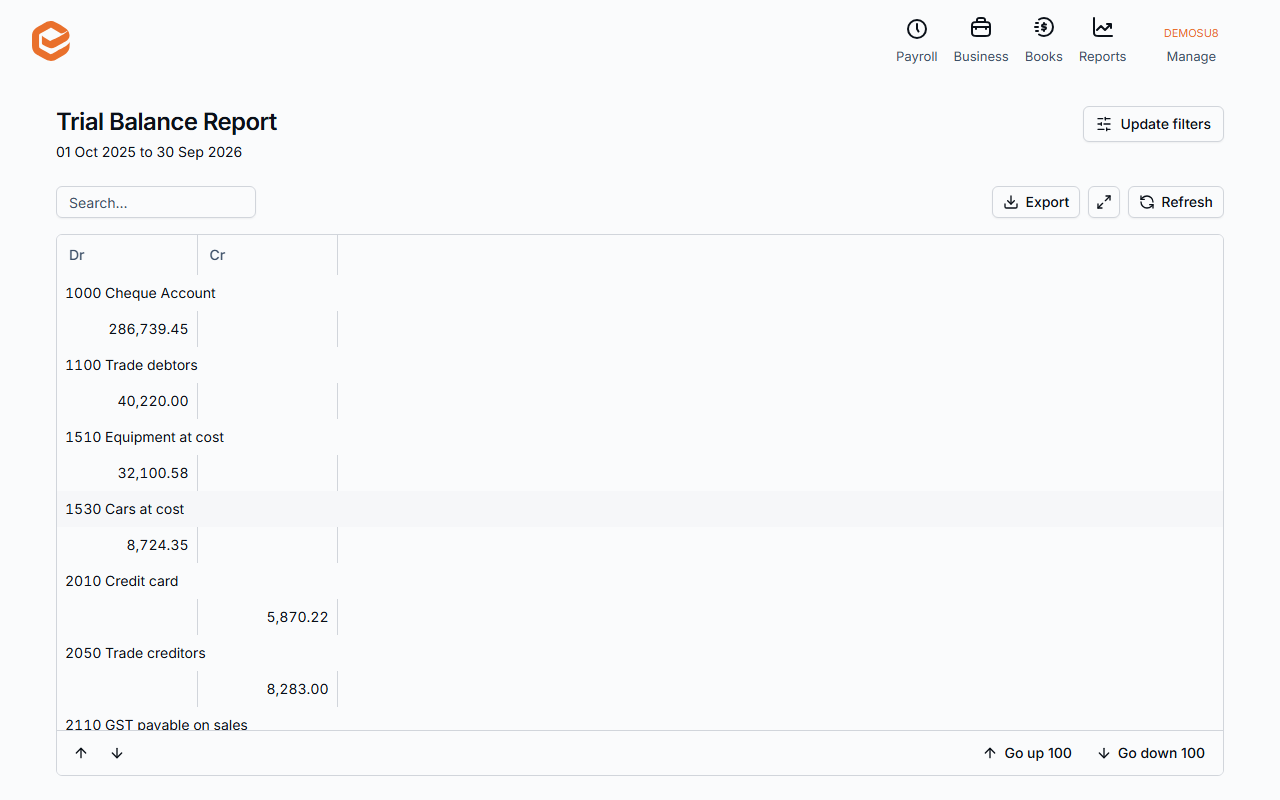Click the date range 01 Oct 2025 to 30 Sep 2026
Image resolution: width=1280 pixels, height=800 pixels.
(x=149, y=152)
